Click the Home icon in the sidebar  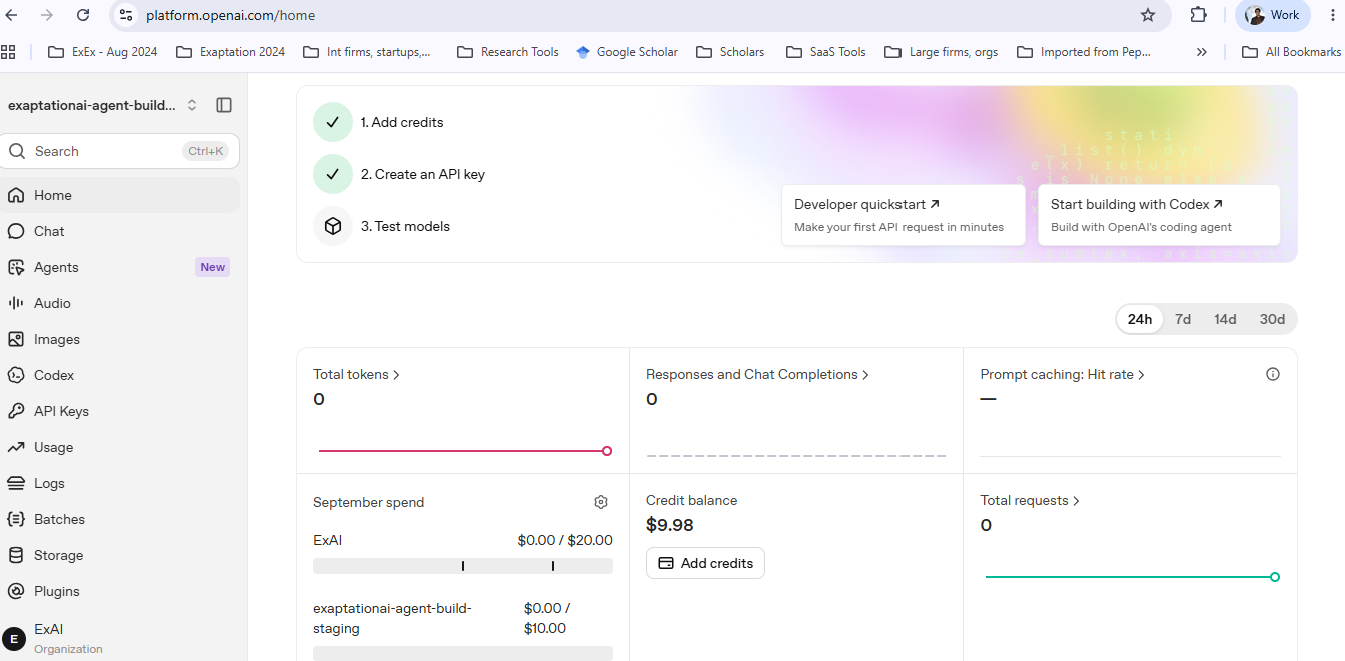pyautogui.click(x=16, y=195)
